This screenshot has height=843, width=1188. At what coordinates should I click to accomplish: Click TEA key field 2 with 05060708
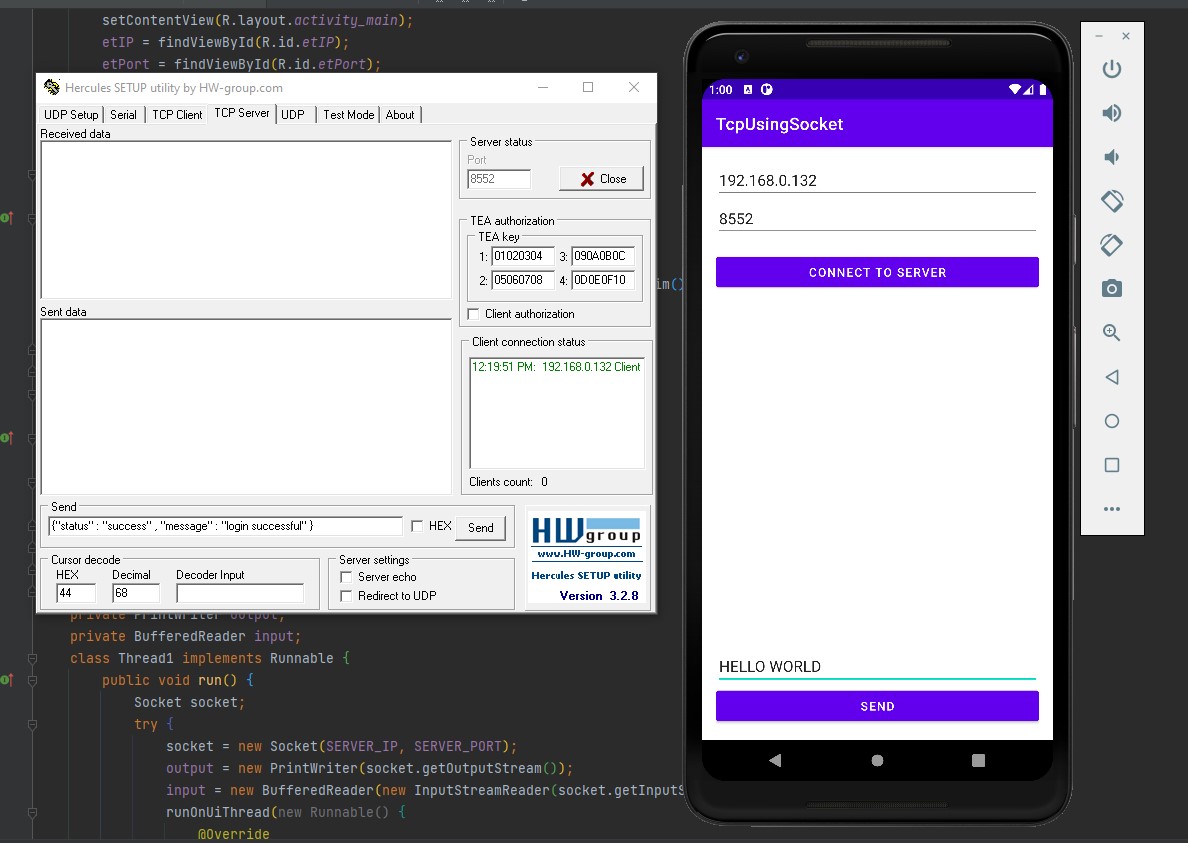click(x=523, y=280)
